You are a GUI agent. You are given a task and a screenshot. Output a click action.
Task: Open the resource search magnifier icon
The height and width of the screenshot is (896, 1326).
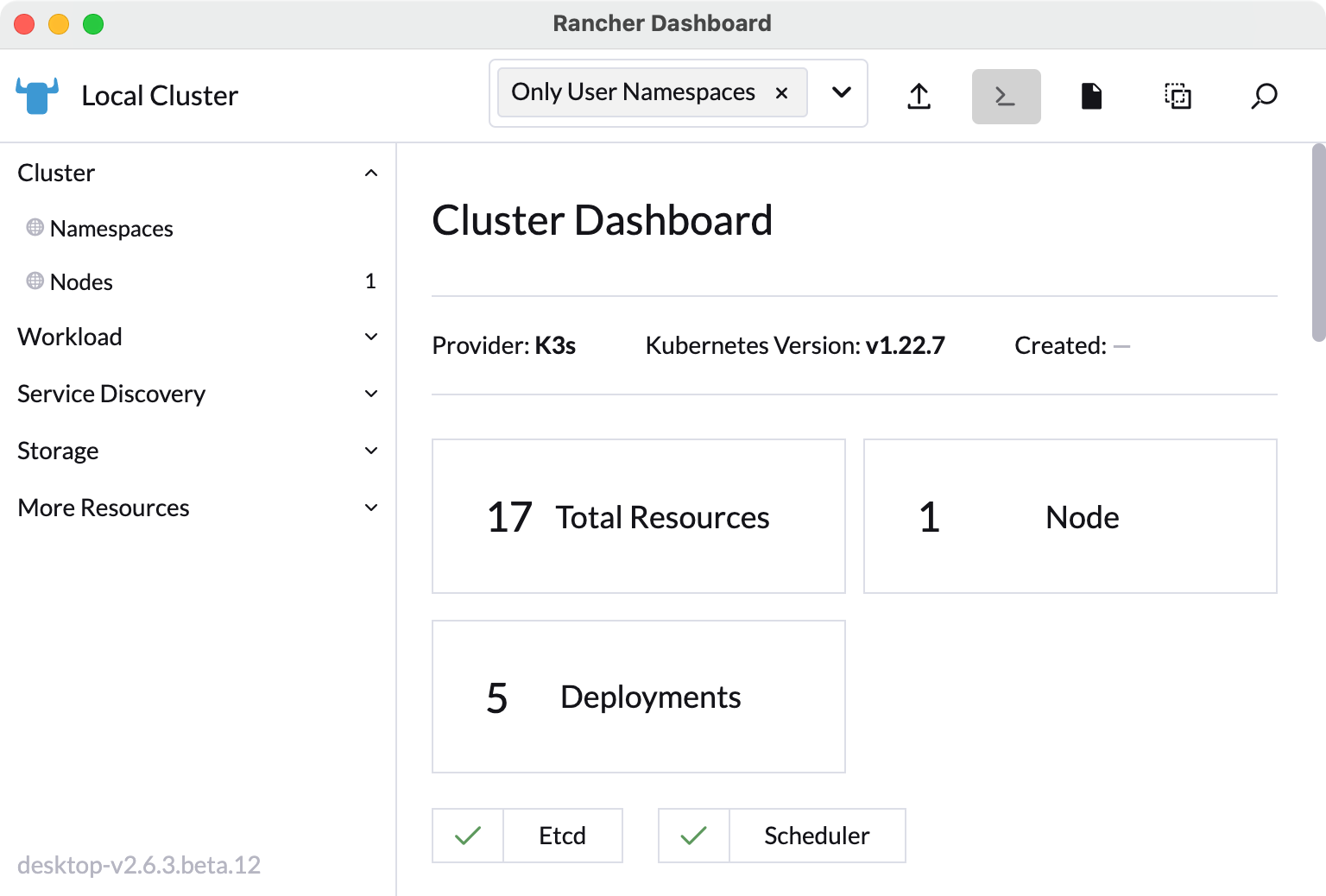click(x=1264, y=96)
